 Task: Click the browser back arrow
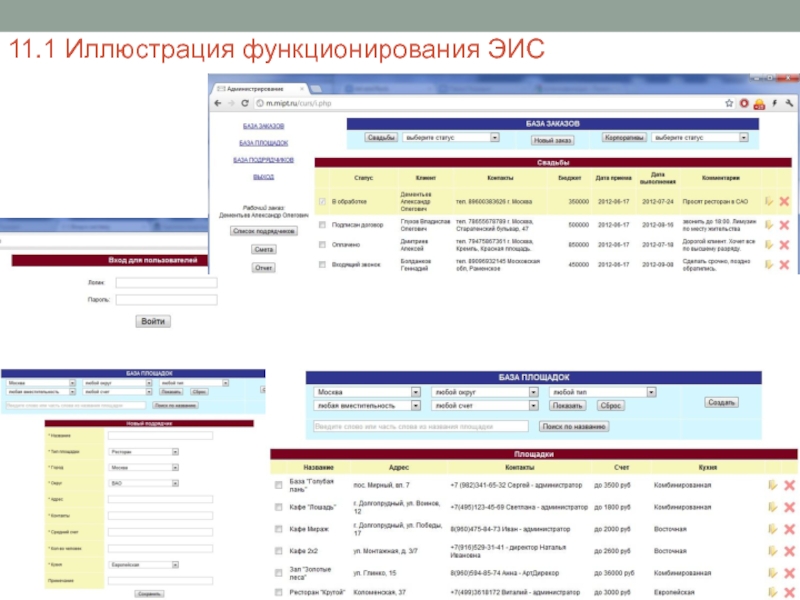tap(217, 103)
